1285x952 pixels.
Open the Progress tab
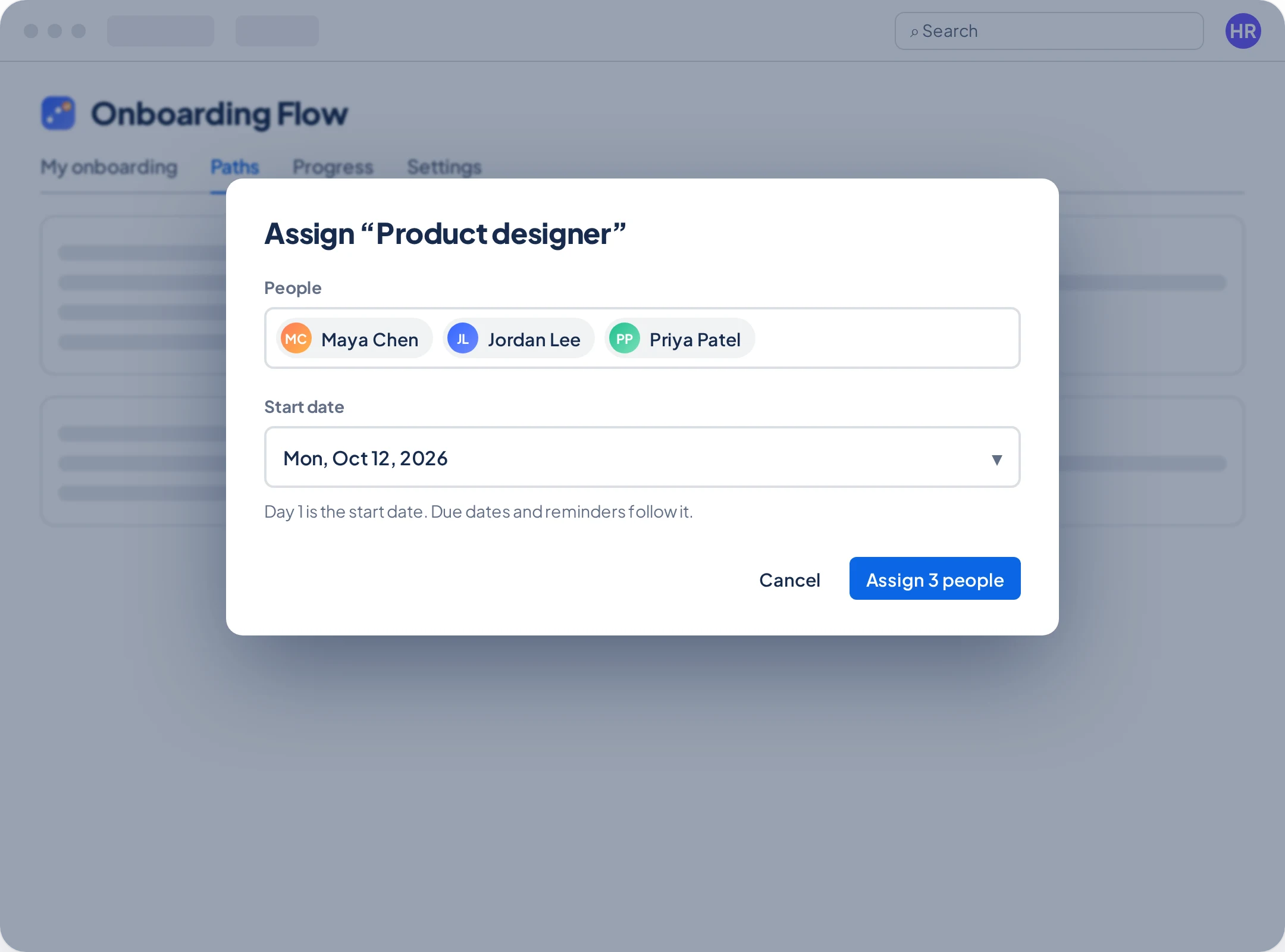click(333, 167)
